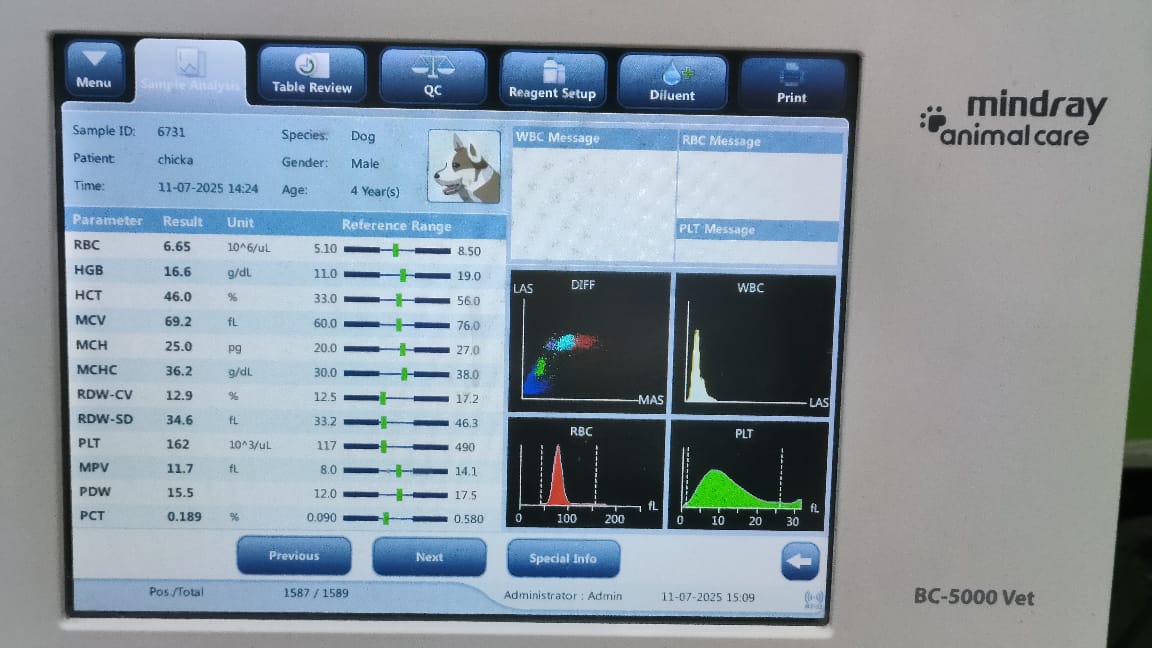This screenshot has height=648, width=1152.
Task: Open the QC scales icon
Action: [x=432, y=77]
